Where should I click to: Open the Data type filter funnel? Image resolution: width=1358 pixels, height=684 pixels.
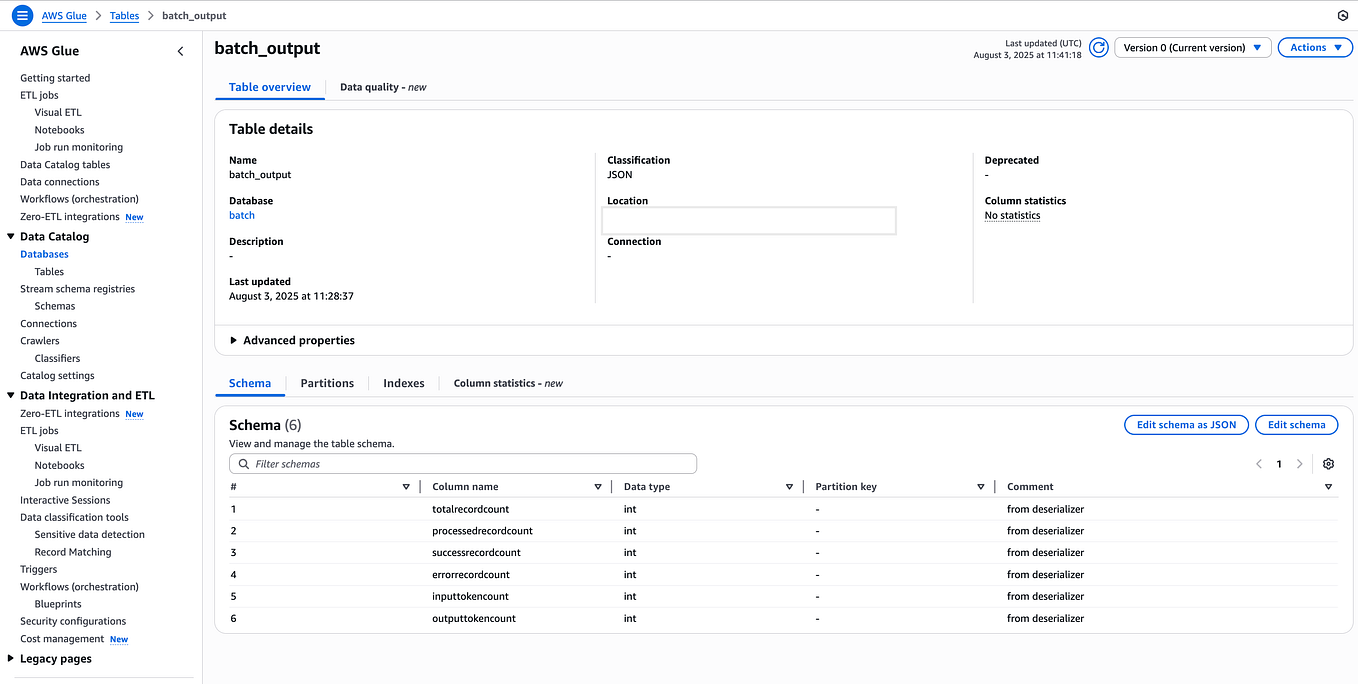click(789, 486)
